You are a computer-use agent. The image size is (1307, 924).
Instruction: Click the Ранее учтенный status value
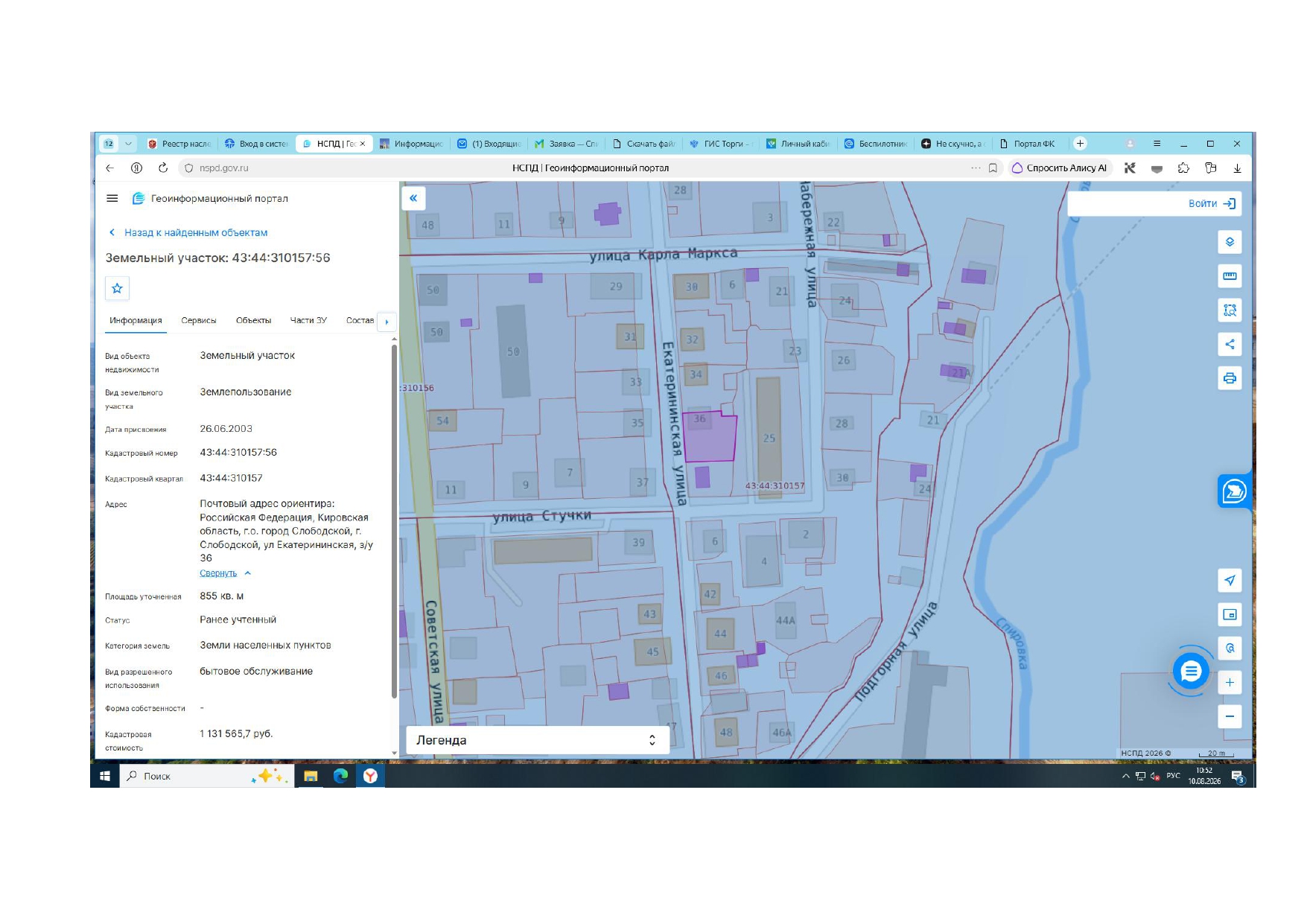point(238,619)
